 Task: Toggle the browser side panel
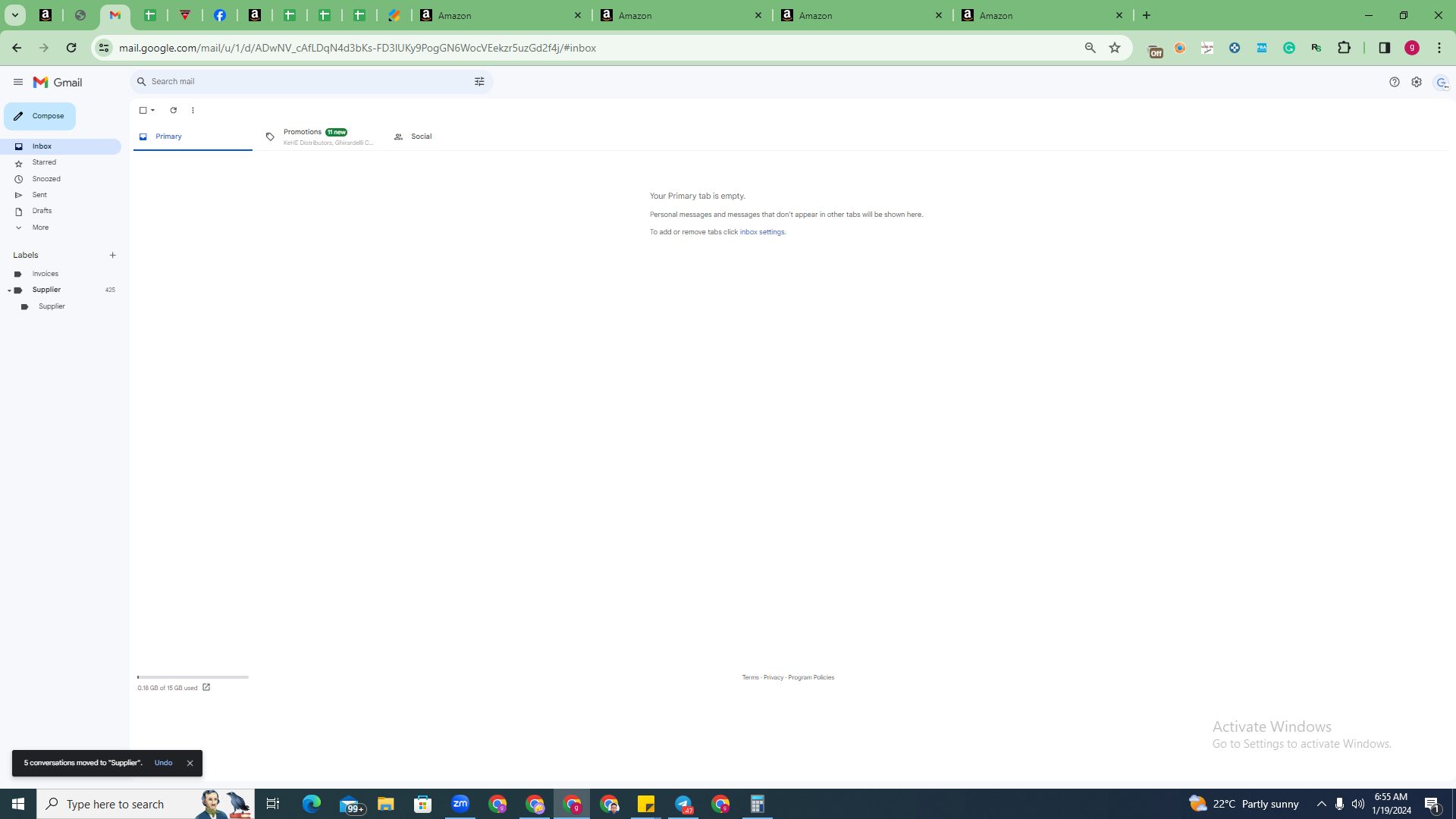[x=1385, y=48]
